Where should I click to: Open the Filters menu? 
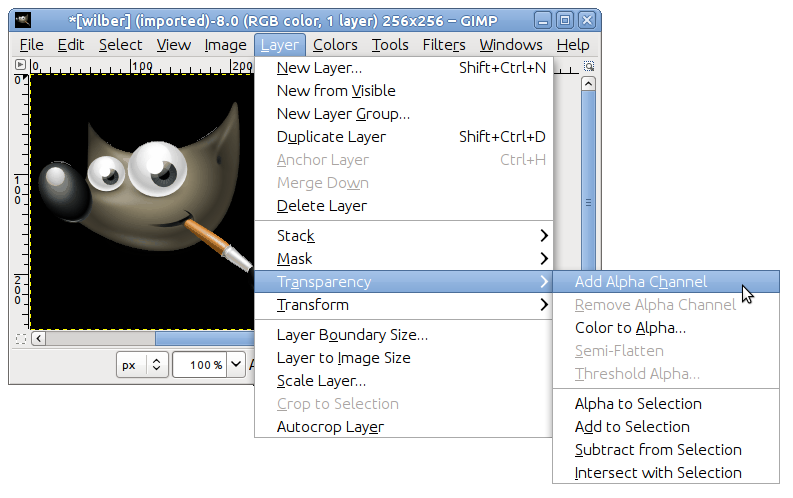tap(443, 45)
